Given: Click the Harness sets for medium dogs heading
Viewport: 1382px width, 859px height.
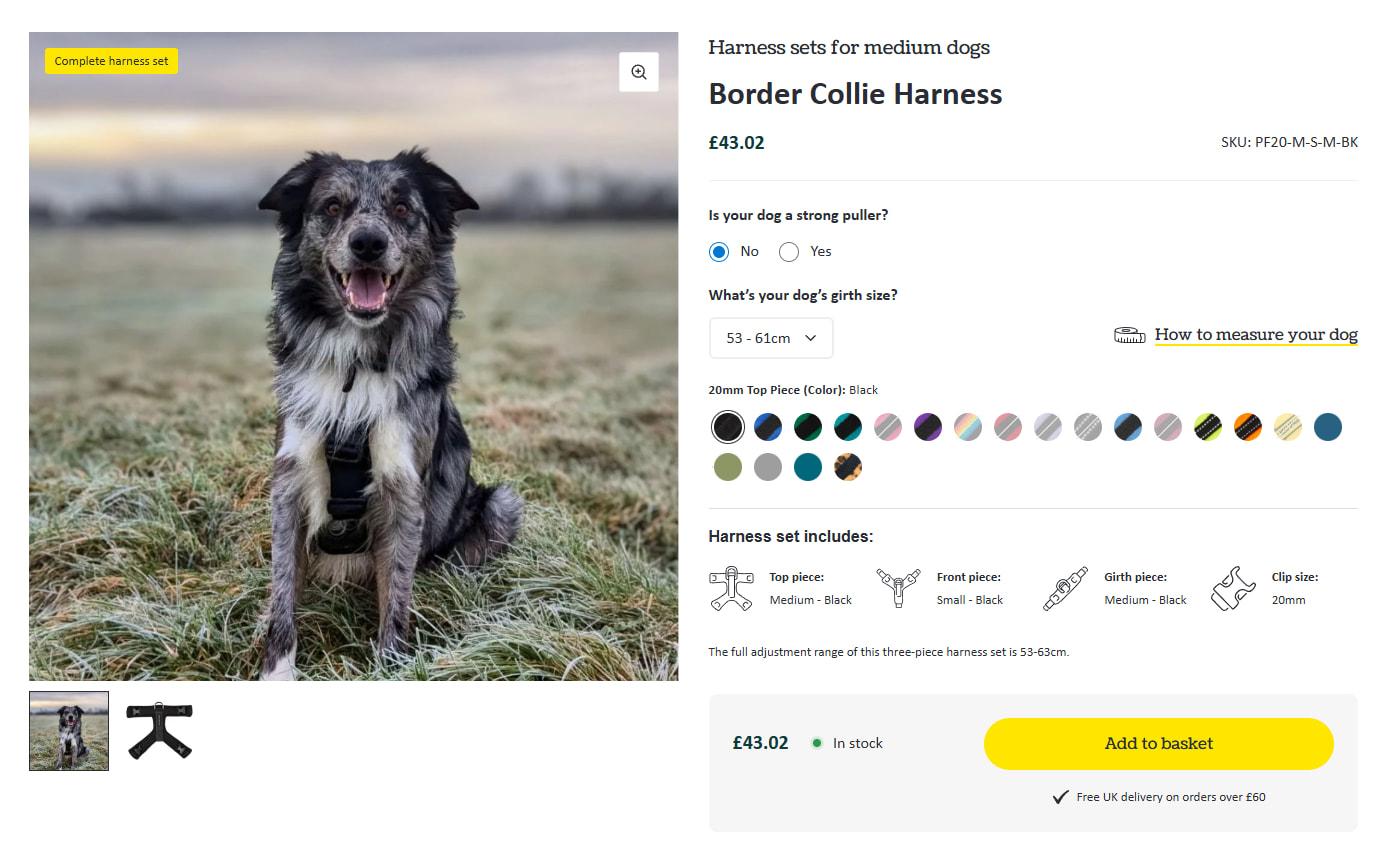Looking at the screenshot, I should click(848, 47).
